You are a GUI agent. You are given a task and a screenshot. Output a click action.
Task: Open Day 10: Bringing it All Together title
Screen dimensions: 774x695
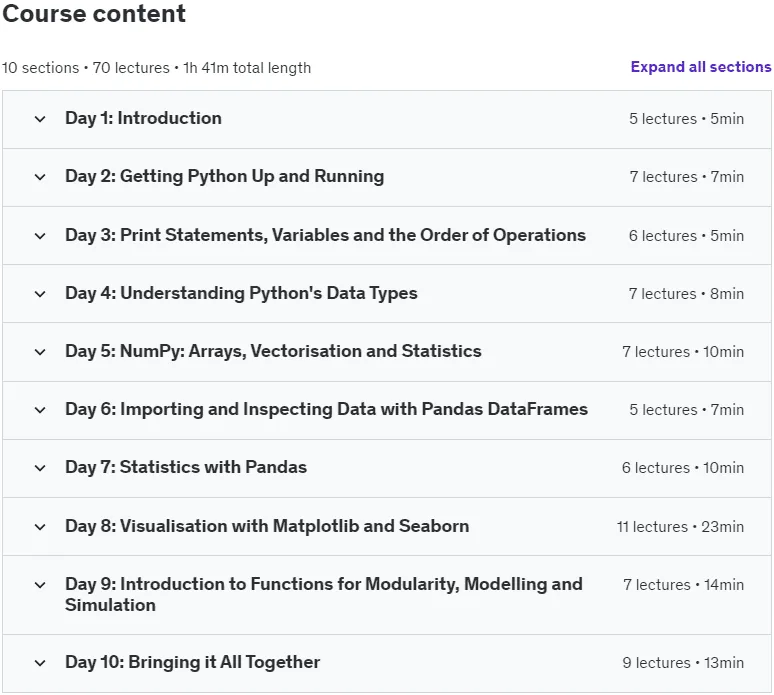[x=193, y=662]
